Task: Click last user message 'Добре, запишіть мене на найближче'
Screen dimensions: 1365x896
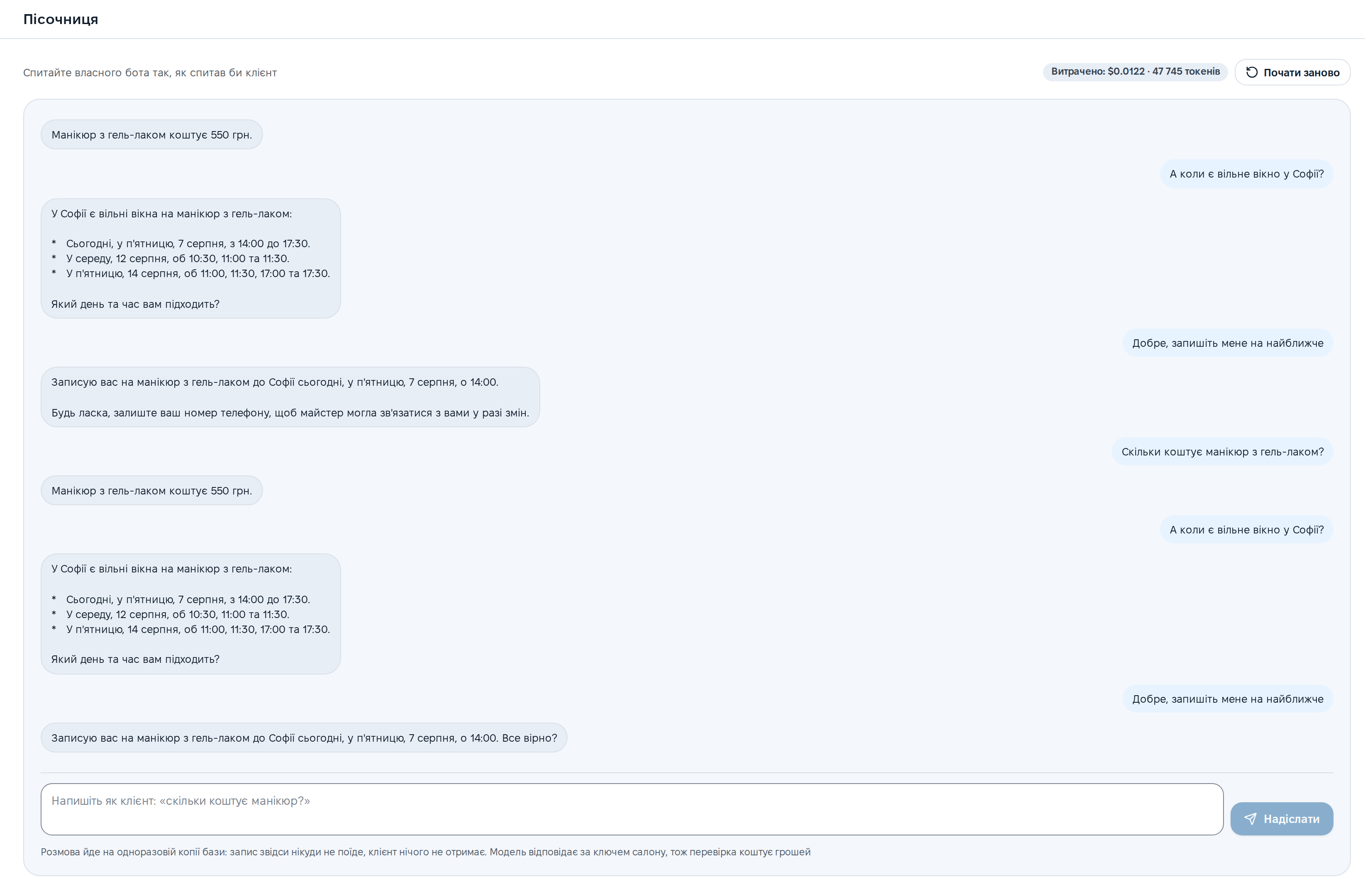Action: [1227, 699]
